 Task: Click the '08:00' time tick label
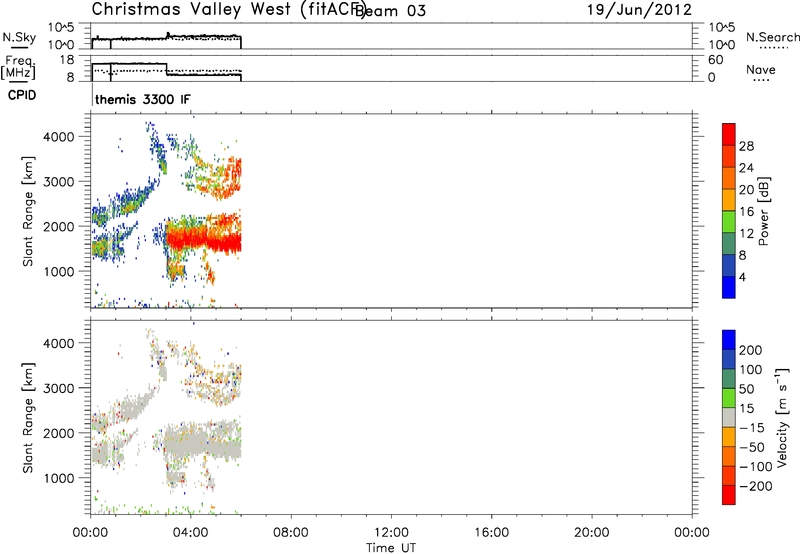[x=291, y=533]
